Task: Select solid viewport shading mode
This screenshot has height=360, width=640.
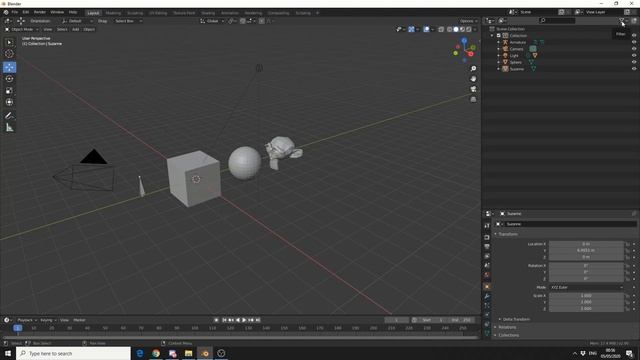Action: click(456, 29)
